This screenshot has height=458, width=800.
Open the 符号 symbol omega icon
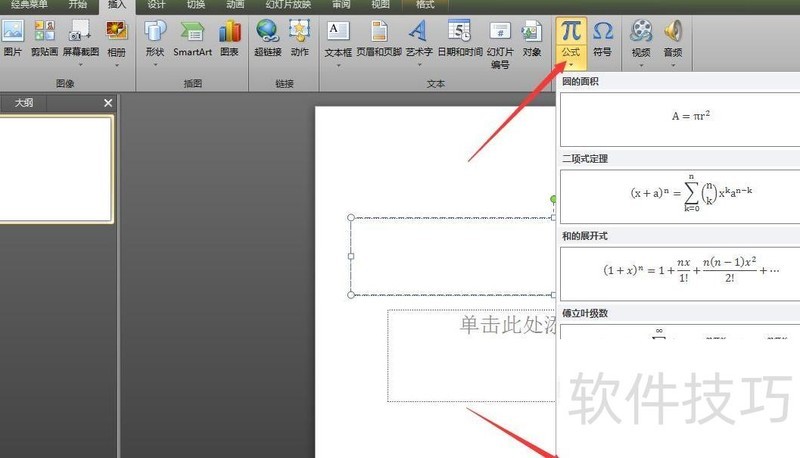click(x=603, y=31)
